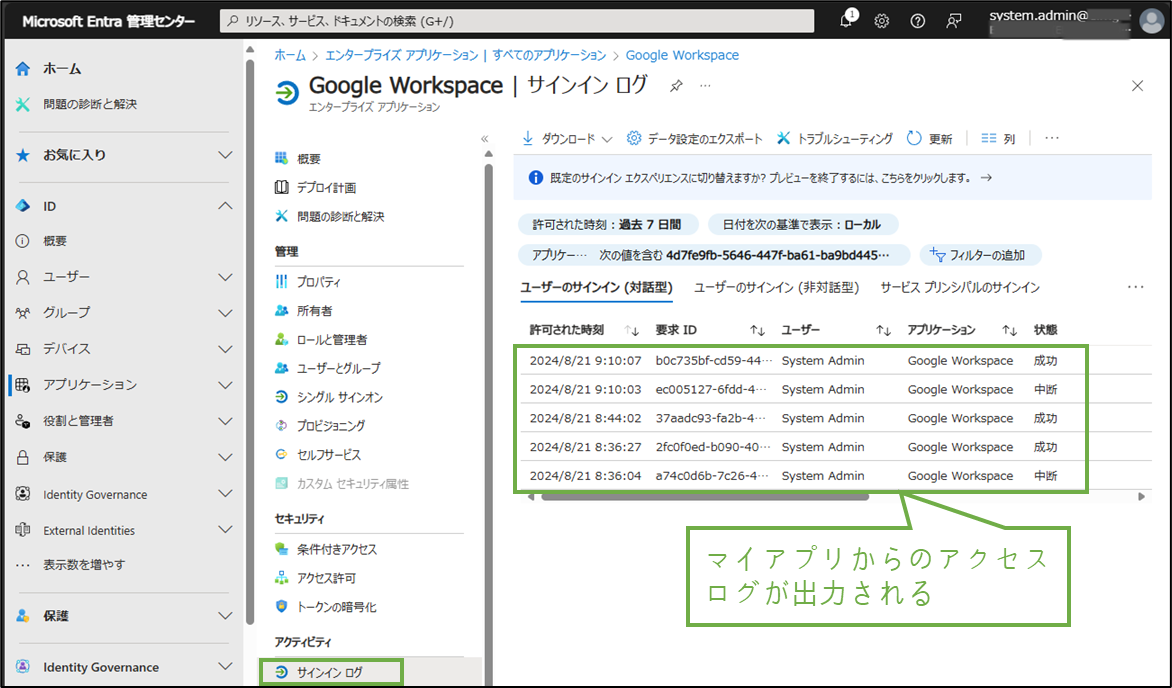Click the Download toolbar icon

point(528,138)
